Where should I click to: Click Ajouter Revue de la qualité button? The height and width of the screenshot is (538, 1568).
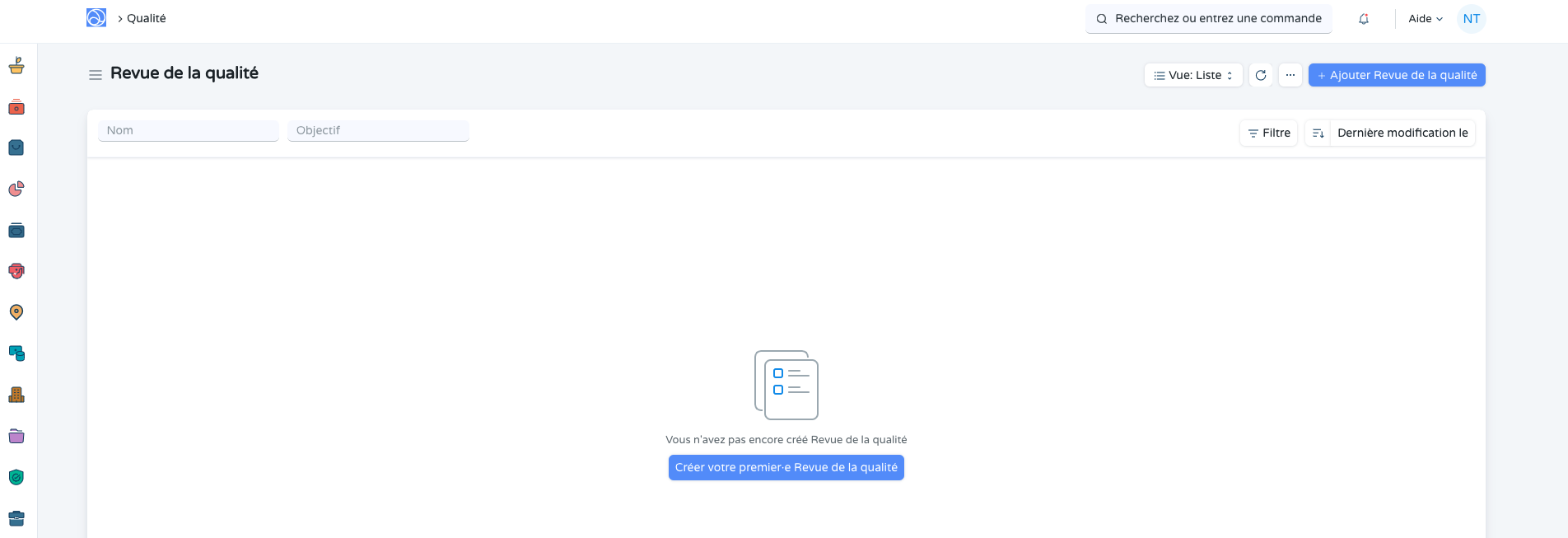(x=1397, y=75)
